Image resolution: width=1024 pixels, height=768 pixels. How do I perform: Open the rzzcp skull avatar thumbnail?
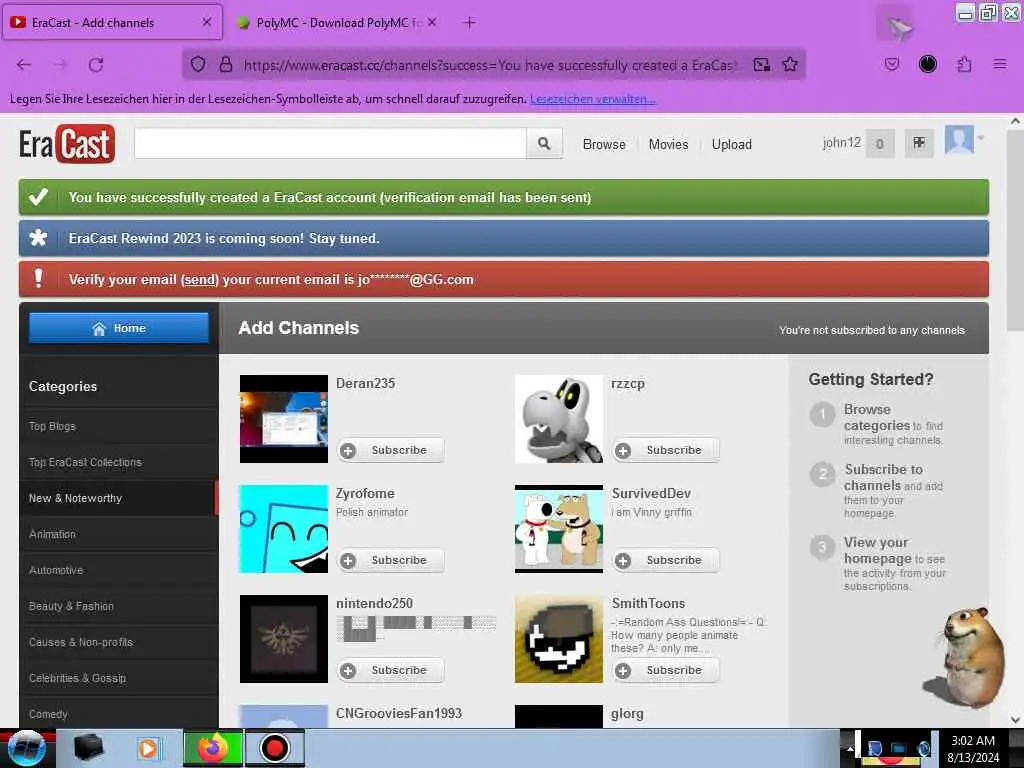[x=558, y=419]
